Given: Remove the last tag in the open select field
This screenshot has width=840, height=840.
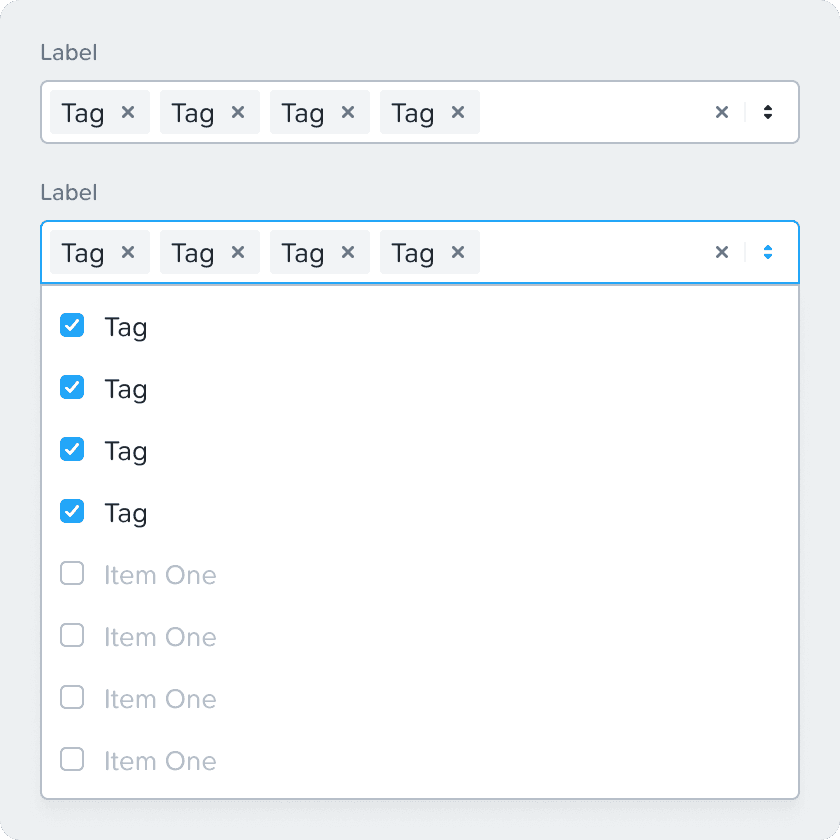Looking at the screenshot, I should pyautogui.click(x=458, y=252).
